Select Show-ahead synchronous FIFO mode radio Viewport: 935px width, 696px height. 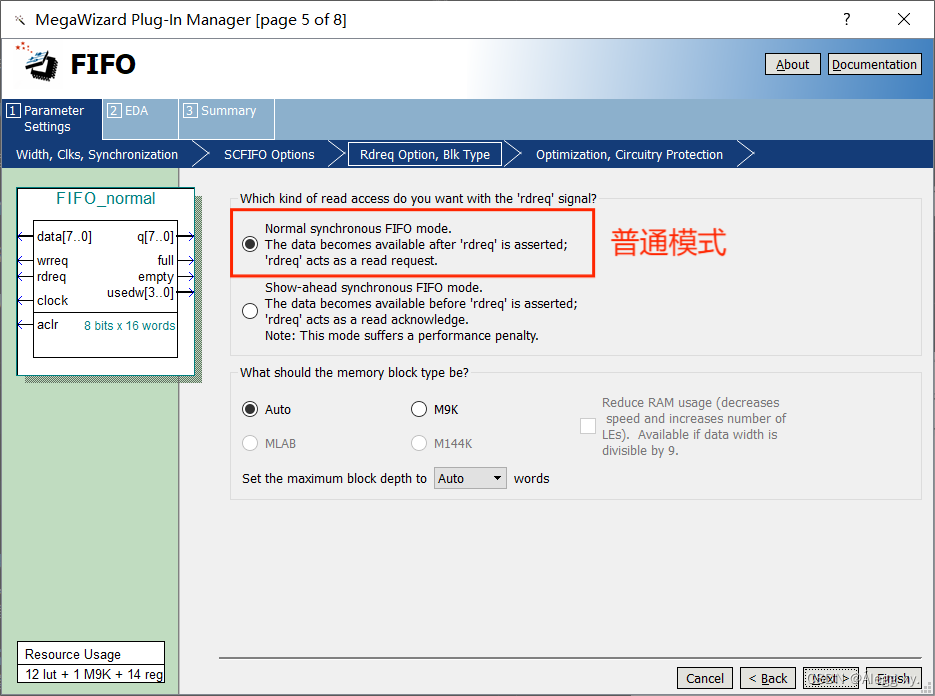click(x=250, y=311)
